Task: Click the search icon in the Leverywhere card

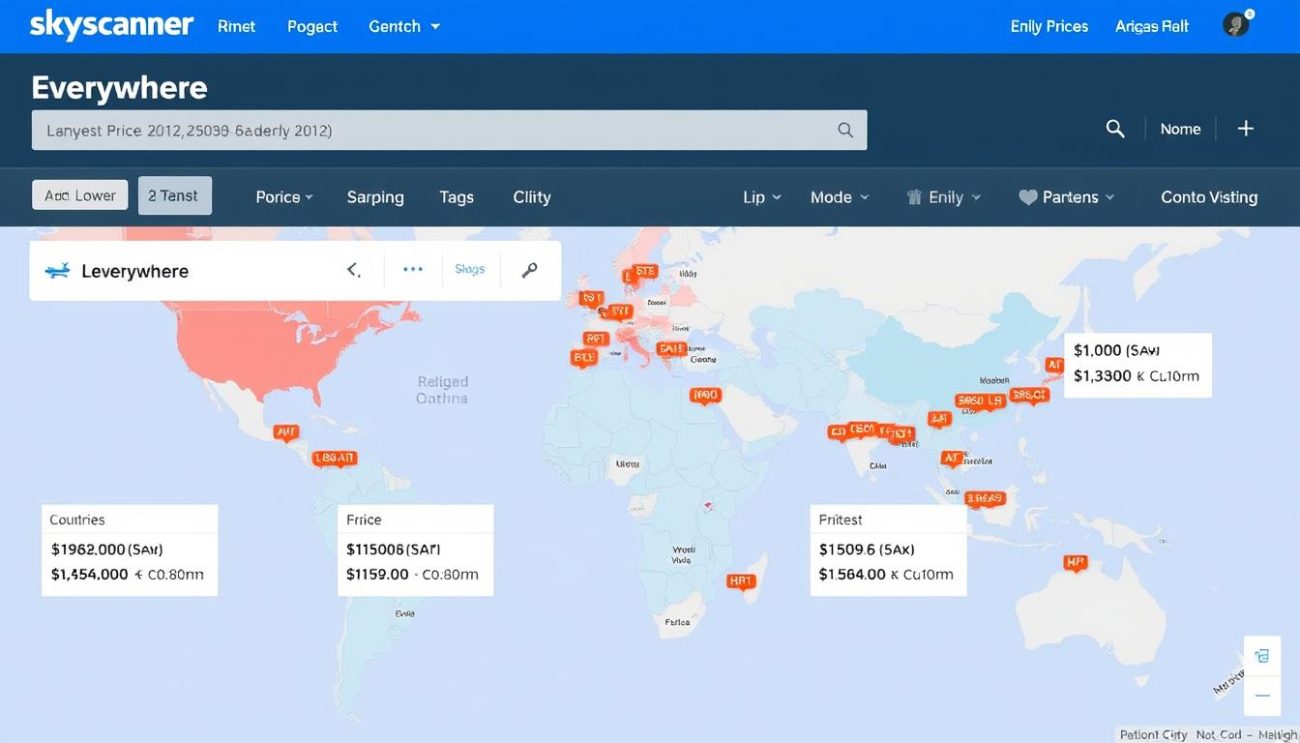Action: pos(529,270)
